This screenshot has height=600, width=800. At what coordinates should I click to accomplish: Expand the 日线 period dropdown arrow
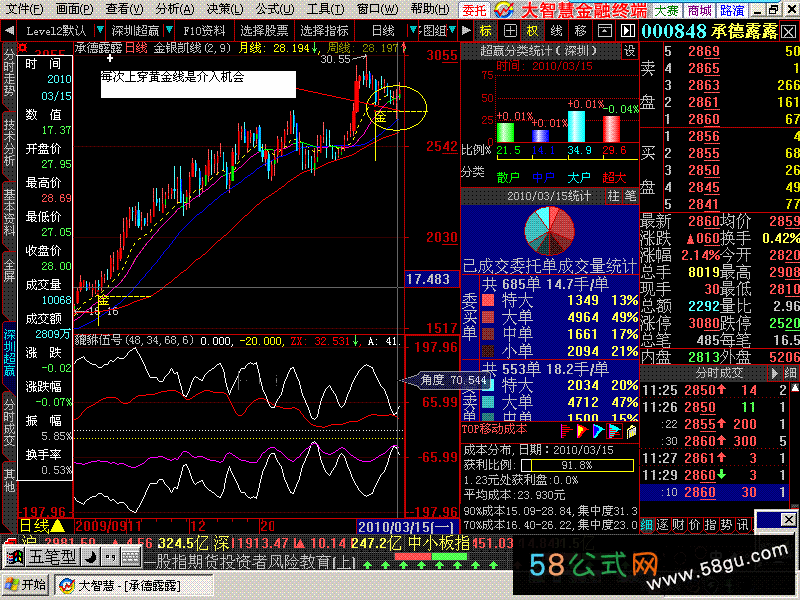click(x=413, y=30)
